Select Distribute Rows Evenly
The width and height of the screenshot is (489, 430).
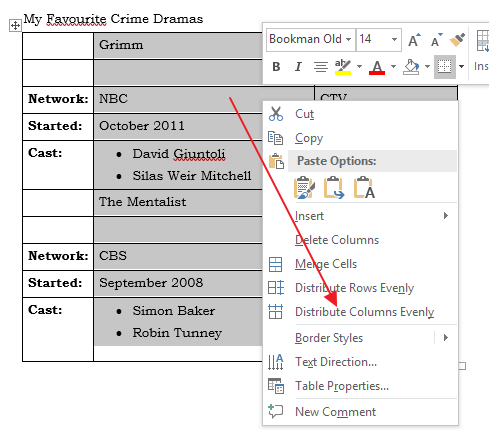(360, 288)
